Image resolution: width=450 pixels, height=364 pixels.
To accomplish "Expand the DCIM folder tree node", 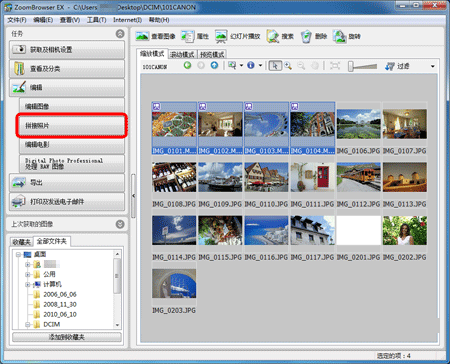I will click(x=28, y=324).
